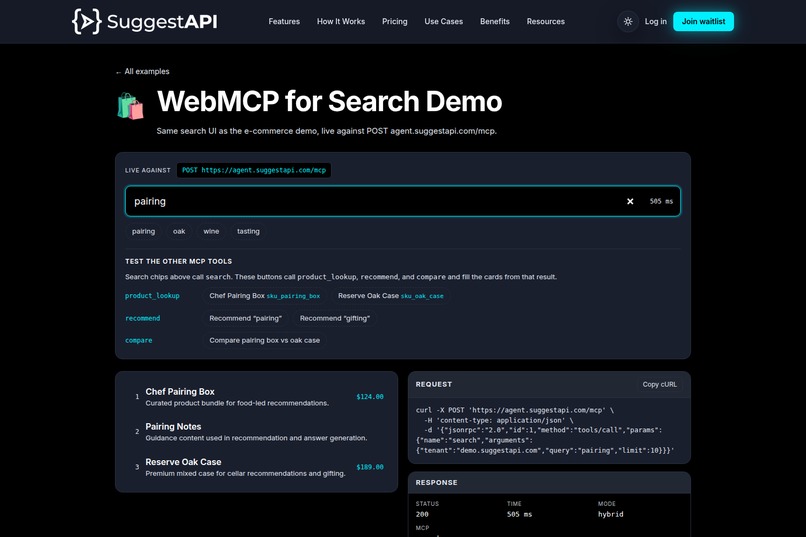806x537 pixels.
Task: Click the $124.00 price
Action: (370, 397)
